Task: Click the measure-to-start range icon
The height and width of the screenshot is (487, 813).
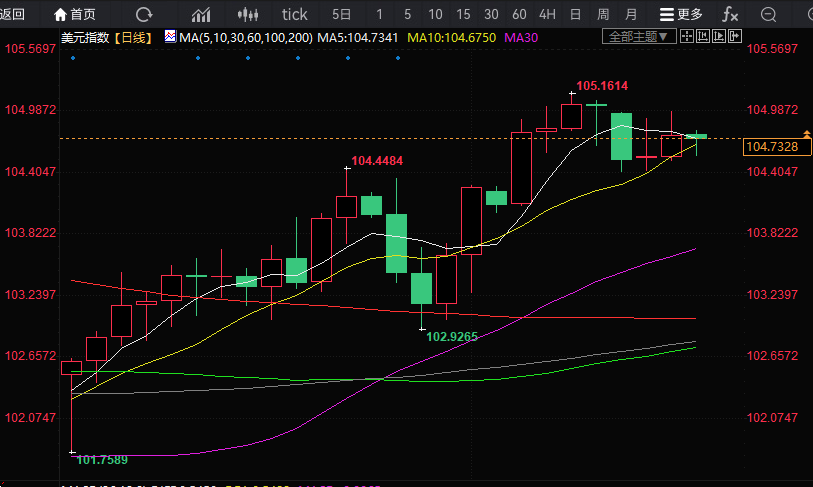Action: pyautogui.click(x=703, y=36)
